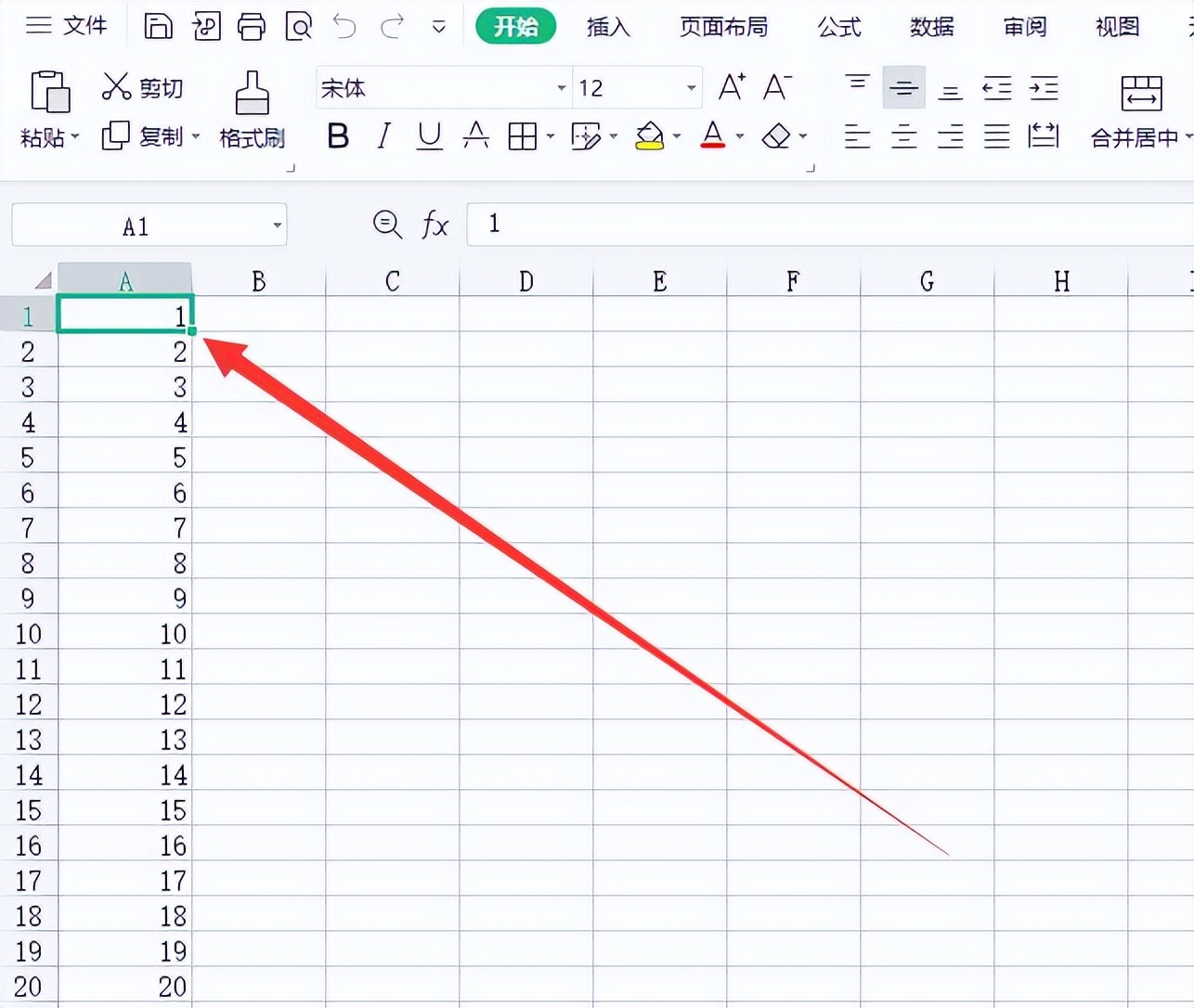Select cell A20 containing 20
The width and height of the screenshot is (1194, 1008).
[125, 987]
